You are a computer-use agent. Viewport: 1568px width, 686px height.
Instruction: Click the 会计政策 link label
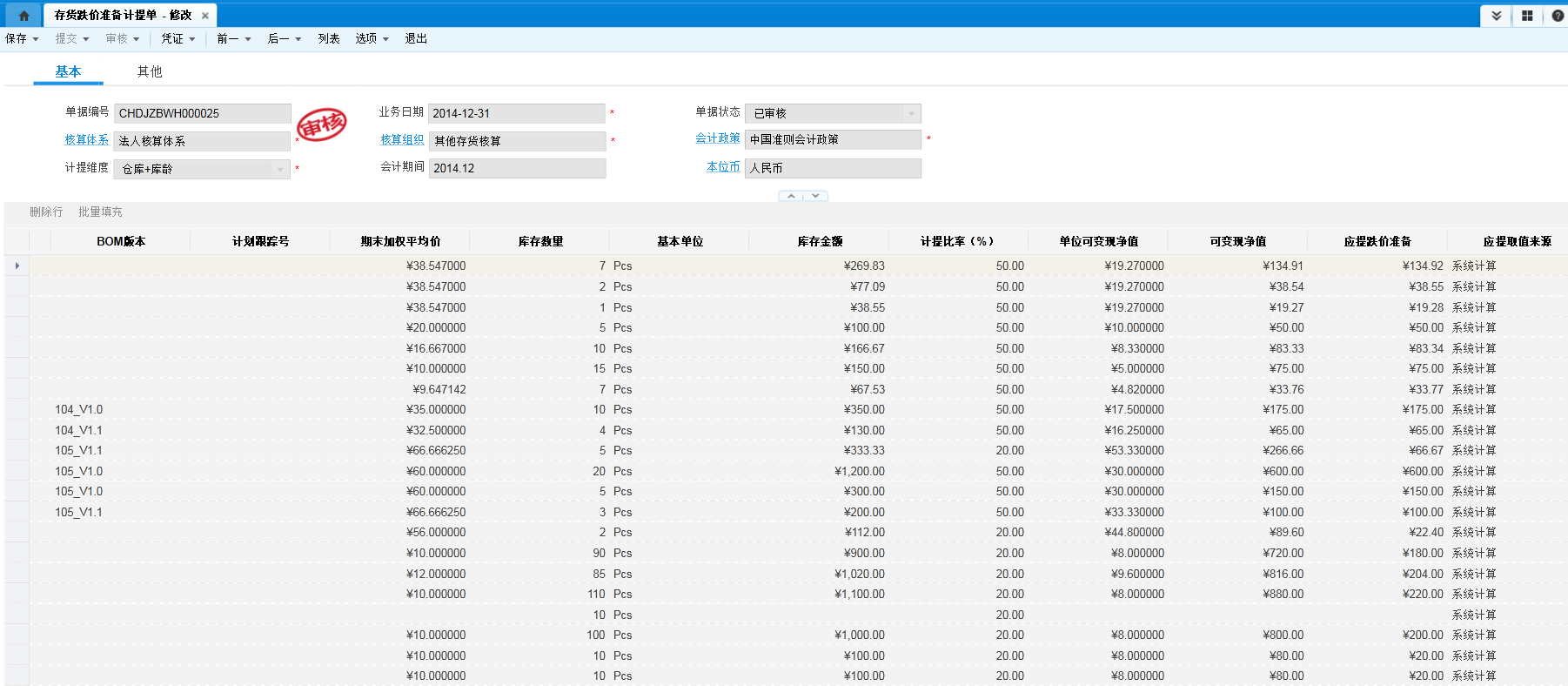pos(717,138)
